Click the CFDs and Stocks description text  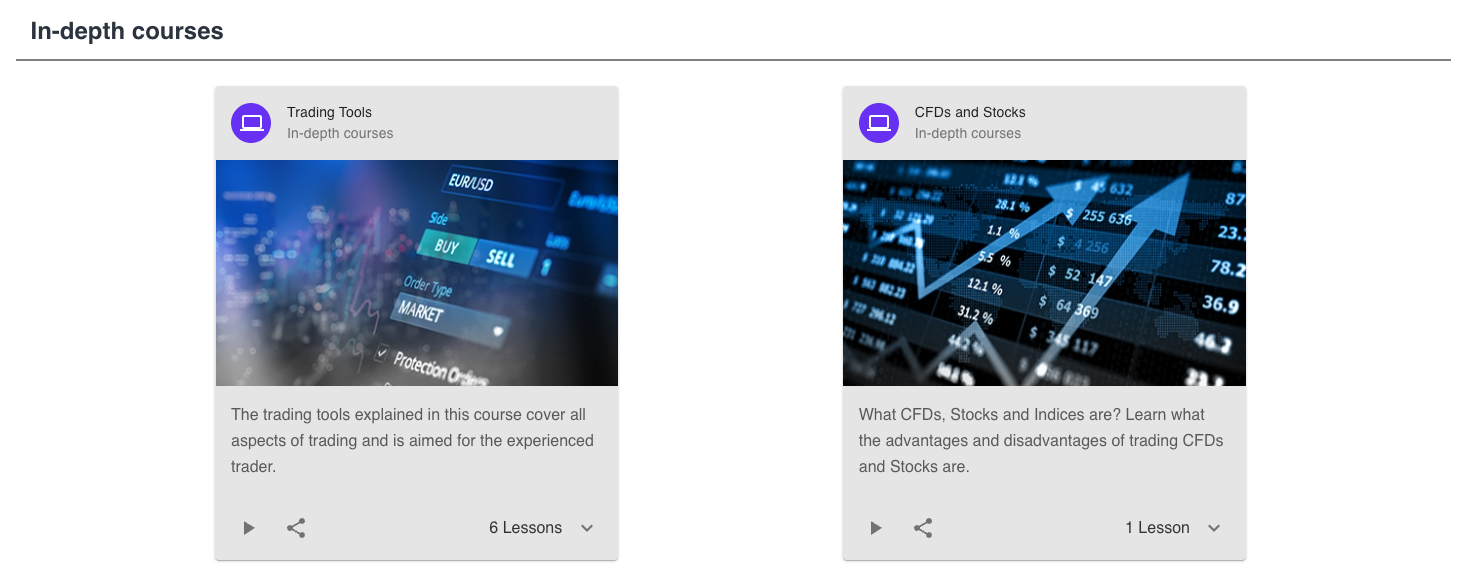tap(1040, 440)
